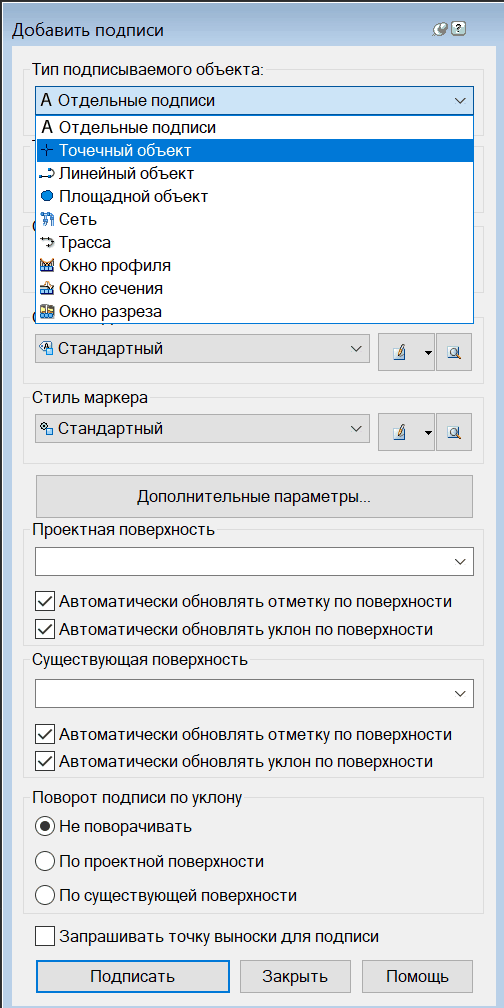Screen dimensions: 504x1008
Task: Click the Подписать button
Action: (132, 976)
